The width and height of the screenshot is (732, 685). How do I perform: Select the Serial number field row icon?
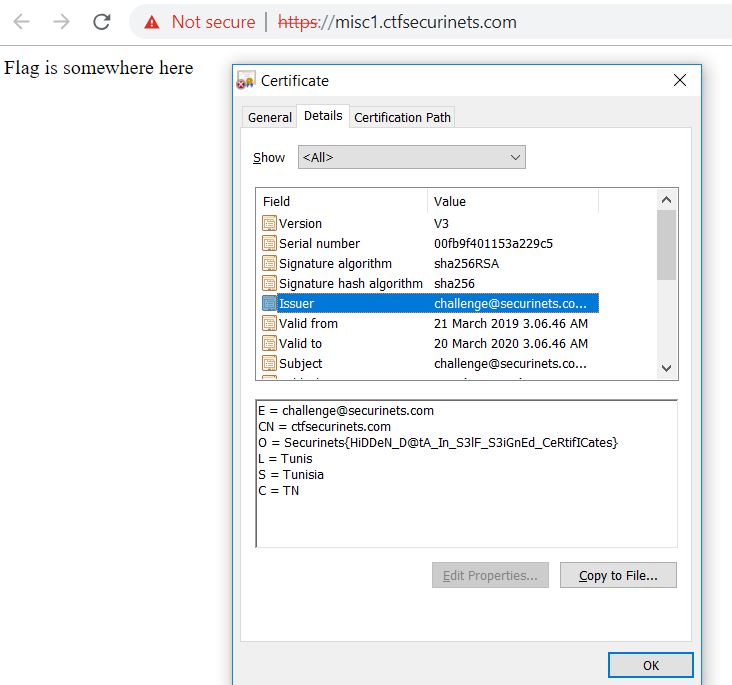[x=269, y=243]
